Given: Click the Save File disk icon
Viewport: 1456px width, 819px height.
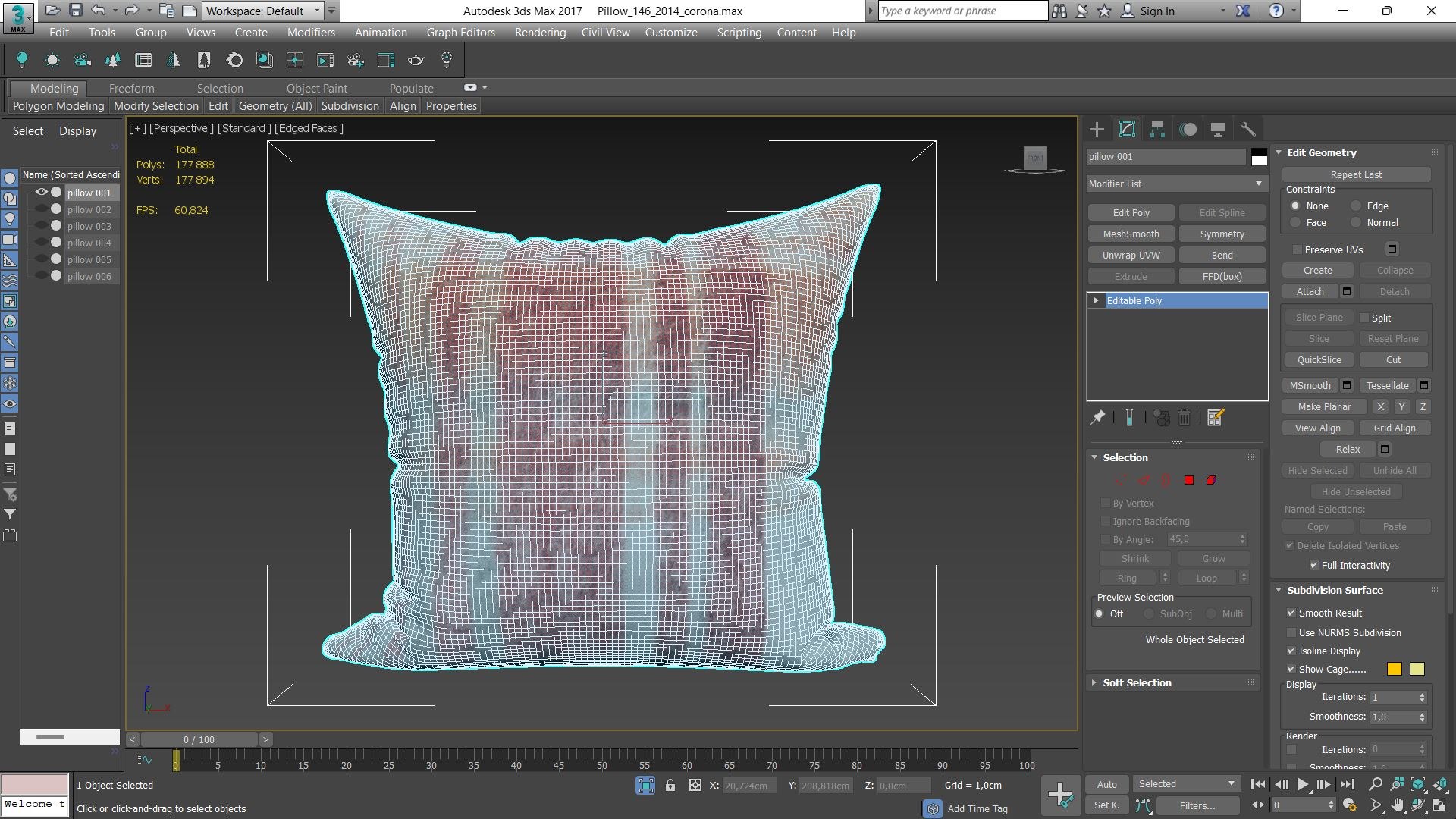Looking at the screenshot, I should pyautogui.click(x=75, y=11).
